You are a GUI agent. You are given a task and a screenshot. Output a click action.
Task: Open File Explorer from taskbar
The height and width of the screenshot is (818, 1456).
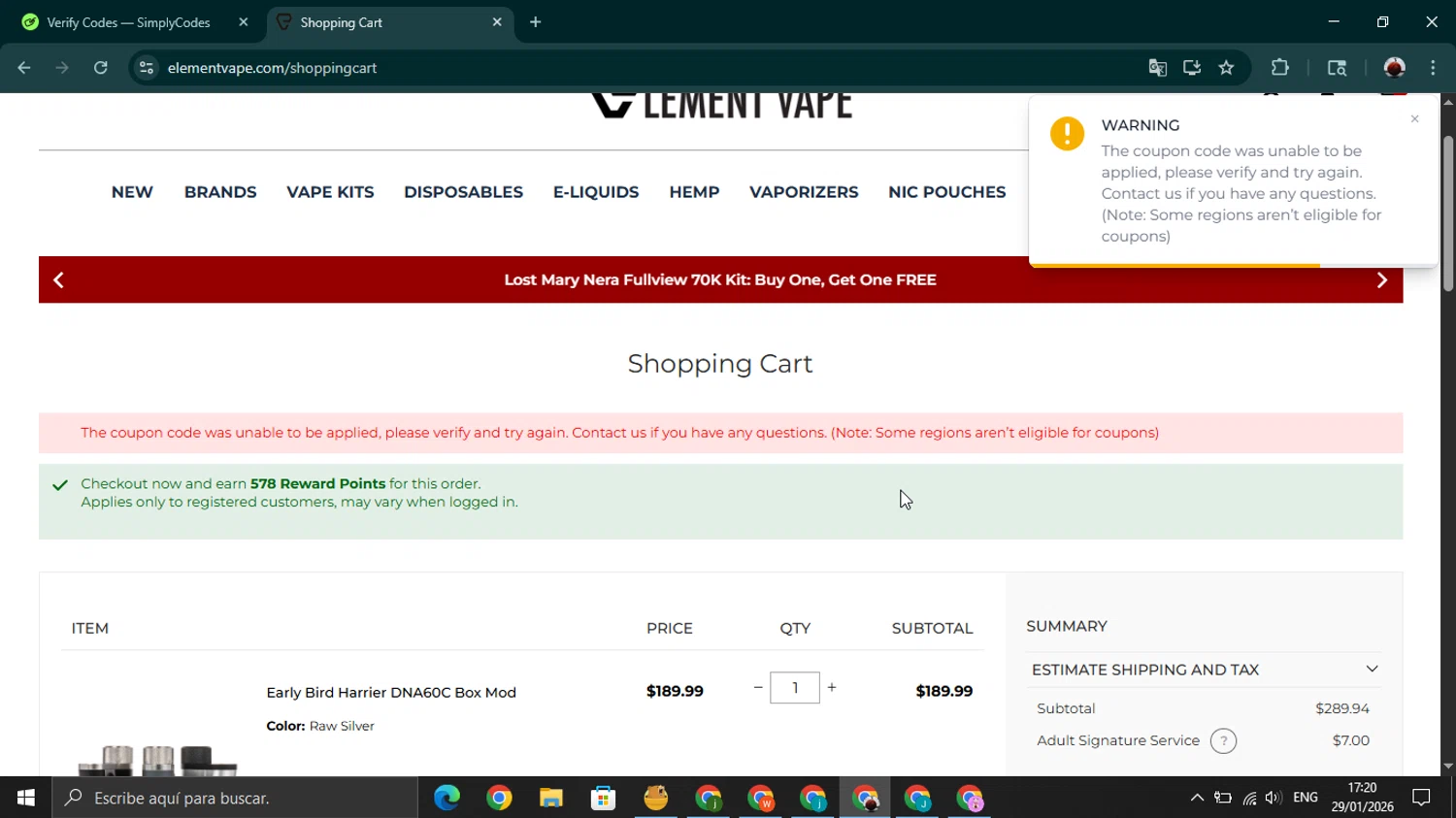551,799
